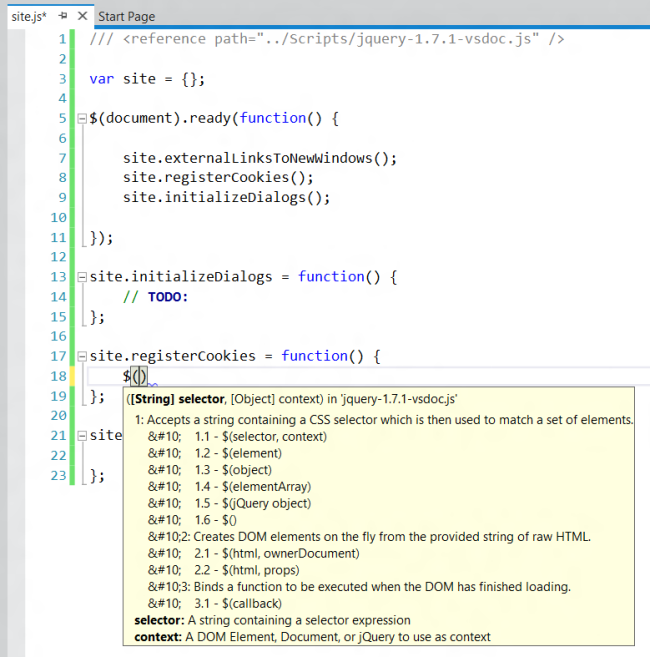Click the TODO comment text

(x=168, y=297)
